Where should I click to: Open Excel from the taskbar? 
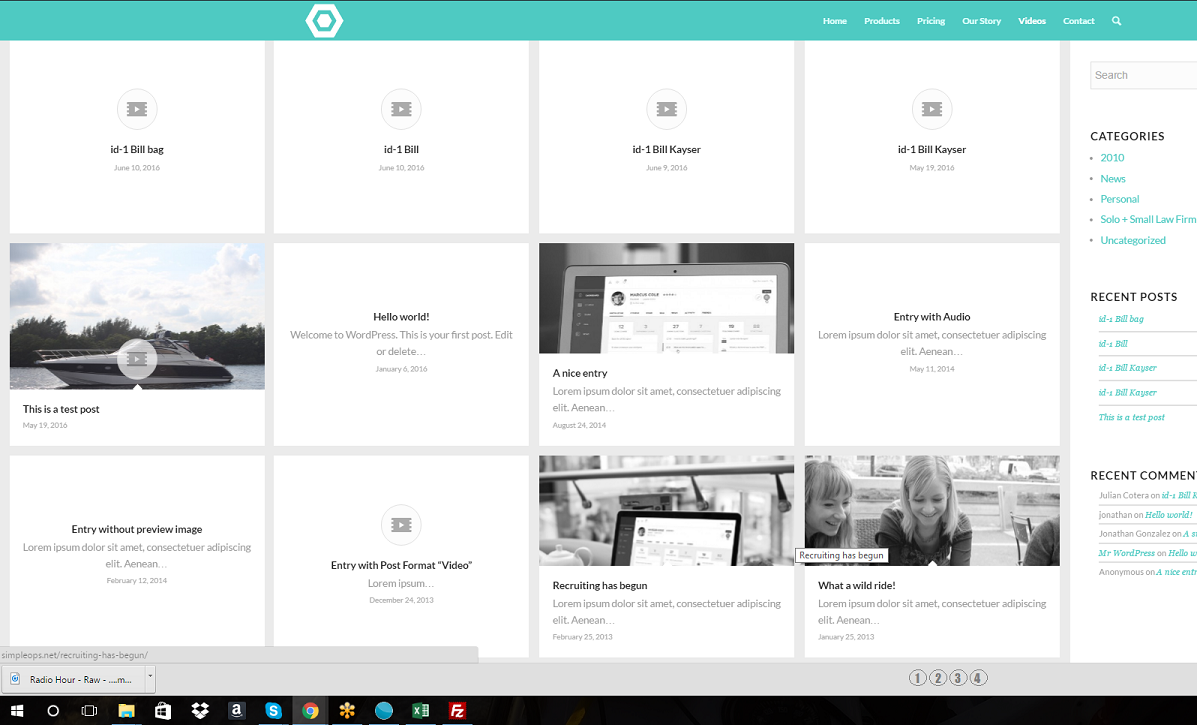coord(420,711)
